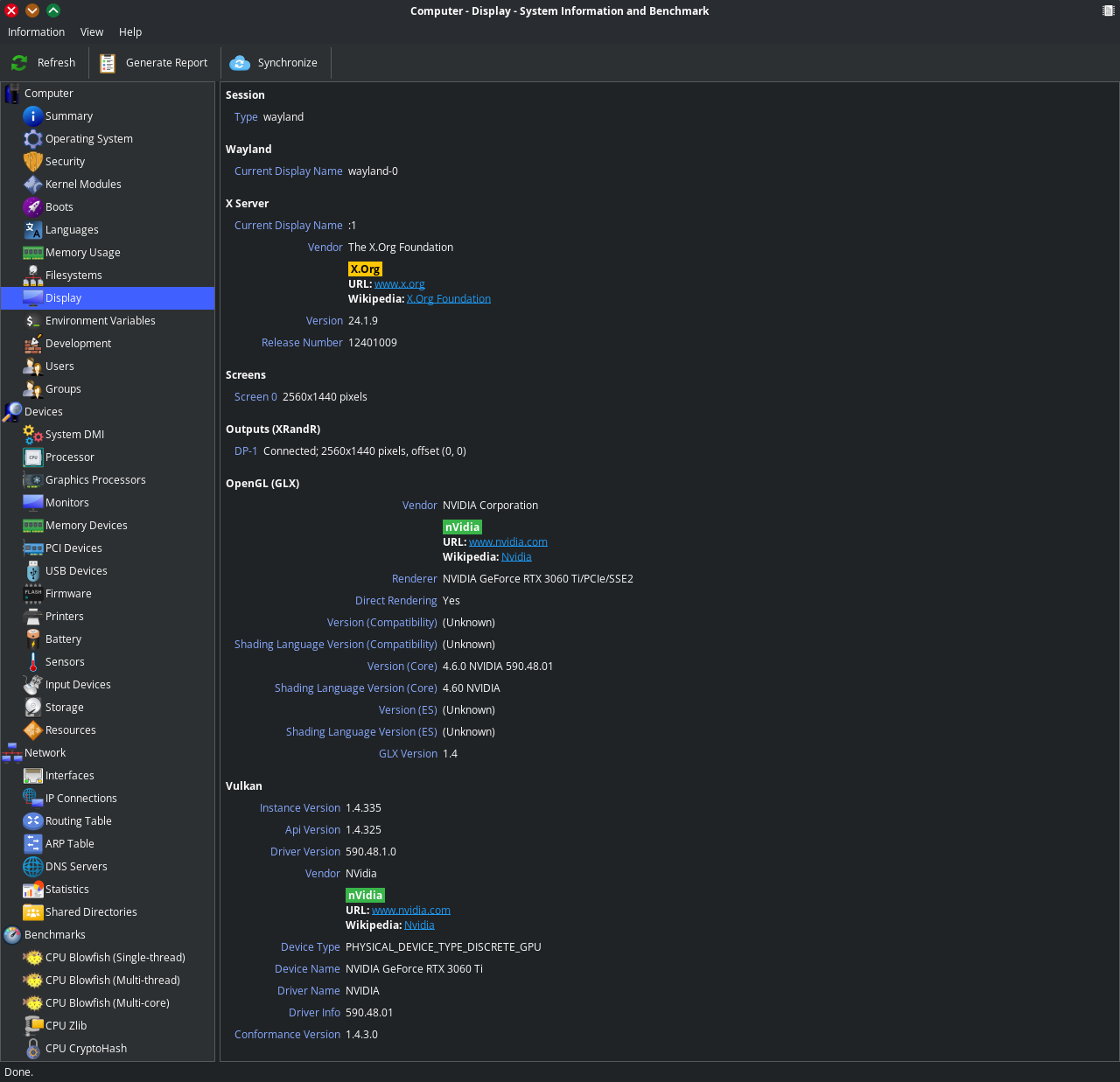This screenshot has width=1120, height=1082.
Task: Select the Security shield icon in sidebar
Action: click(x=33, y=162)
